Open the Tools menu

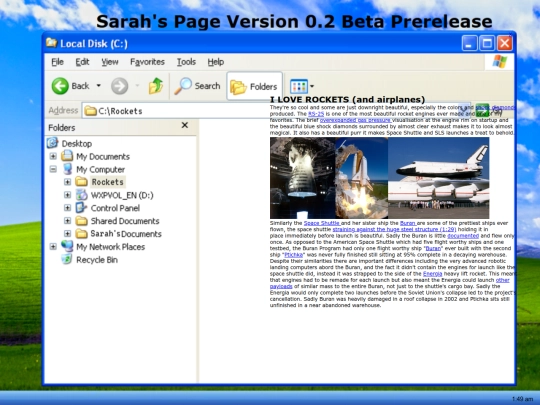pos(186,62)
